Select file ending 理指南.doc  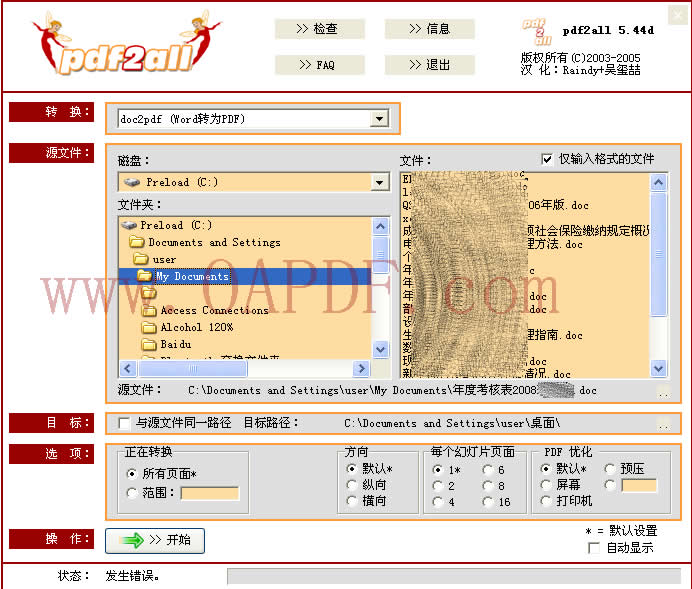pyautogui.click(x=525, y=335)
